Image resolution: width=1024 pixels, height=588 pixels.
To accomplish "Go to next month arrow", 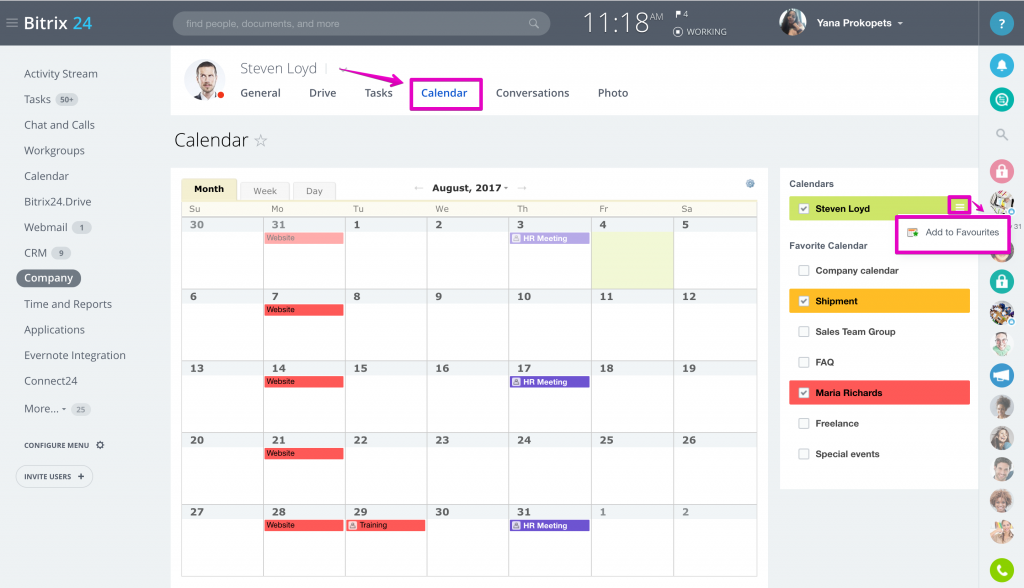I will point(522,188).
